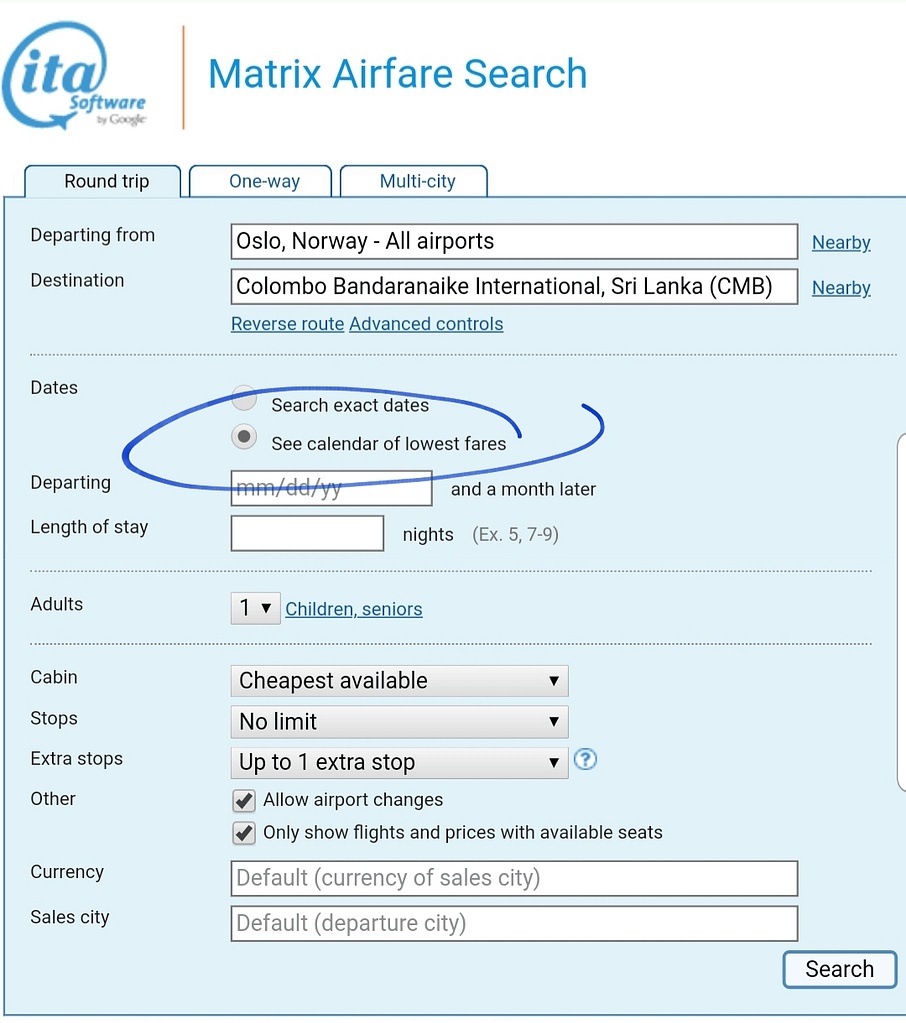
Task: Click the Length of stay field
Action: pyautogui.click(x=307, y=534)
